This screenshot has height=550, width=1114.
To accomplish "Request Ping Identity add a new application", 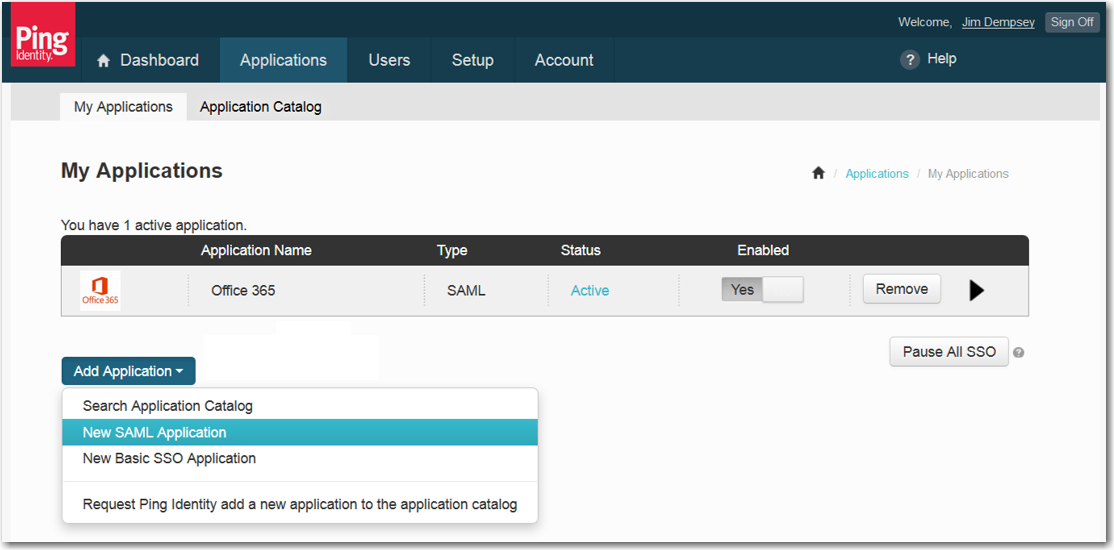I will tap(300, 504).
